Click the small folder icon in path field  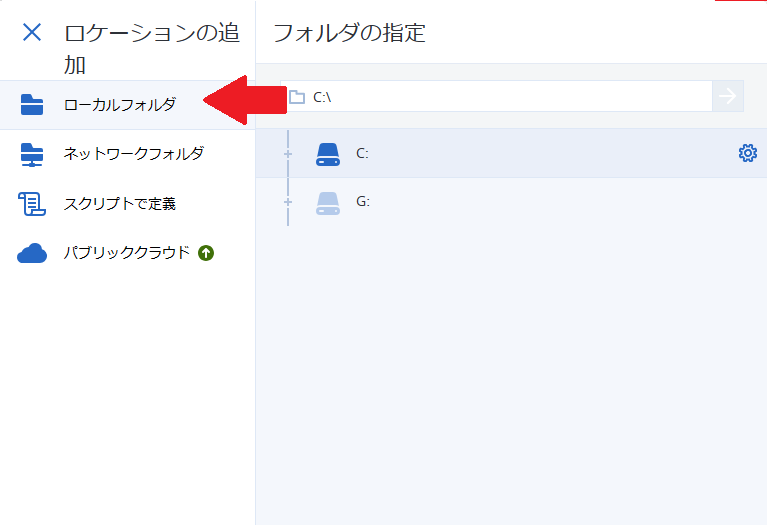(296, 97)
